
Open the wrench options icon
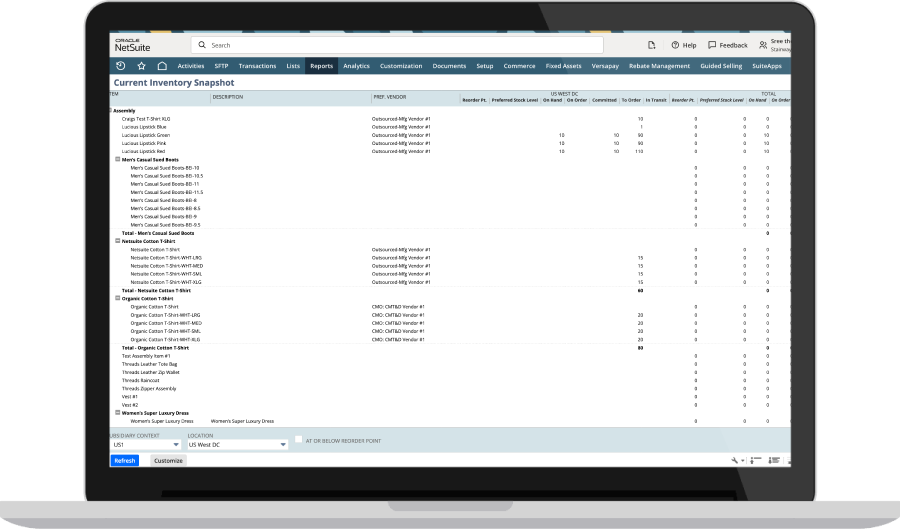736,460
